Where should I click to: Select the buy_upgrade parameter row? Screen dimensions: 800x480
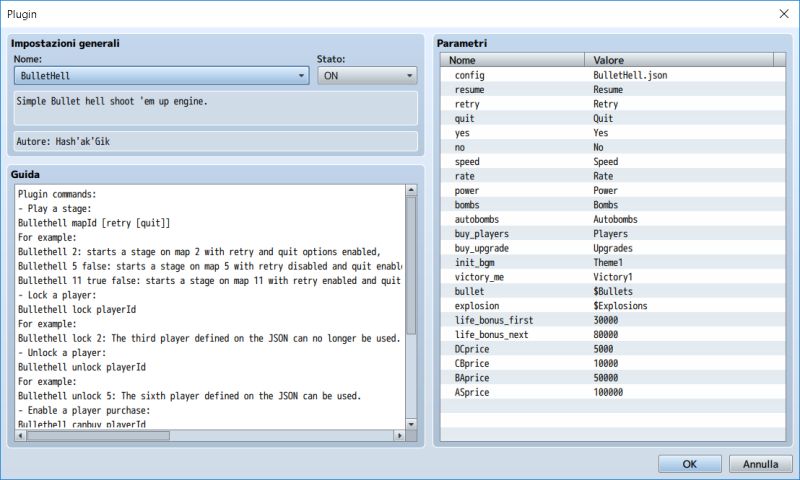click(x=613, y=248)
